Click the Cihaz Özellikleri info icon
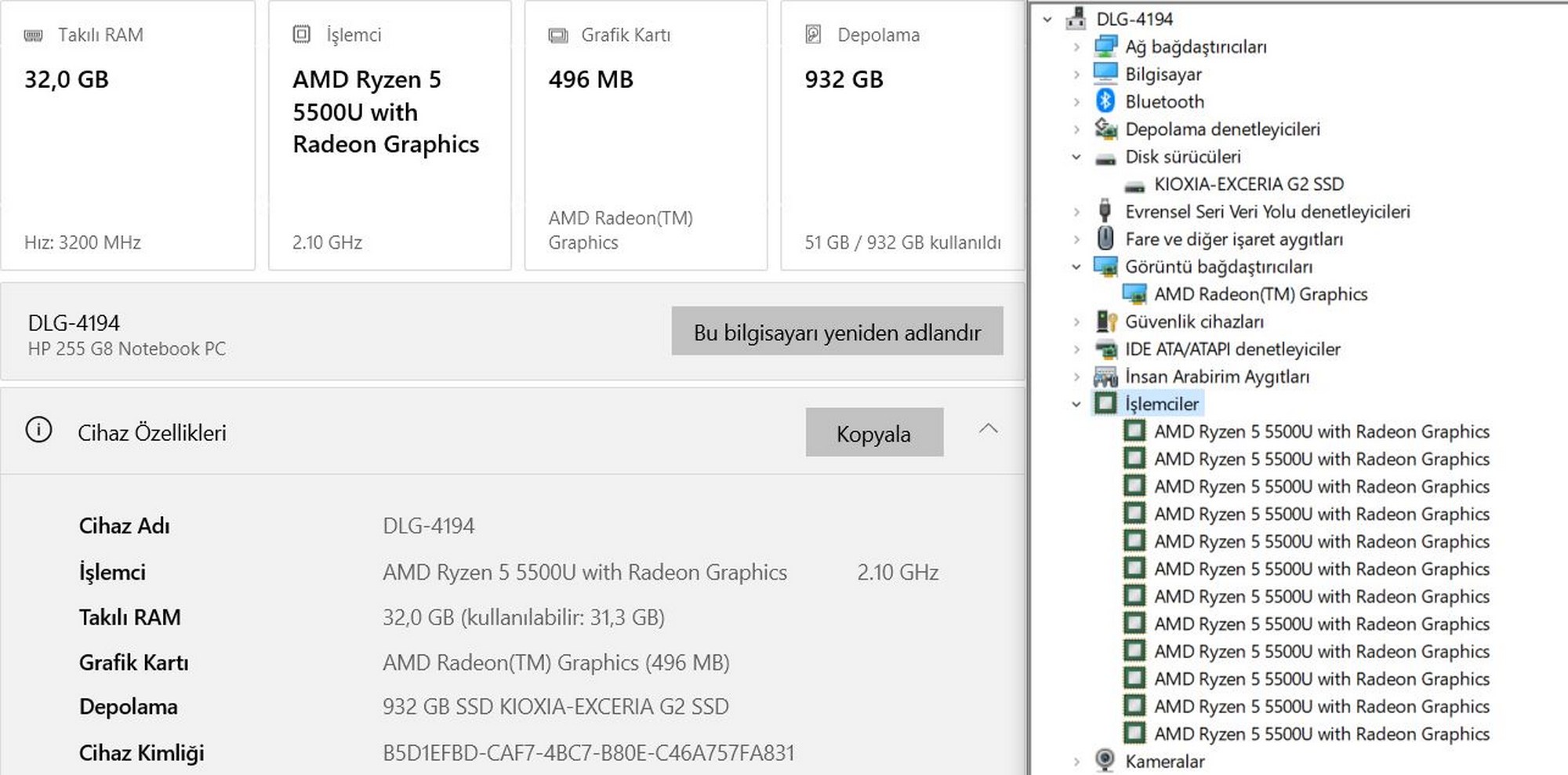This screenshot has height=775, width=1568. coord(38,431)
